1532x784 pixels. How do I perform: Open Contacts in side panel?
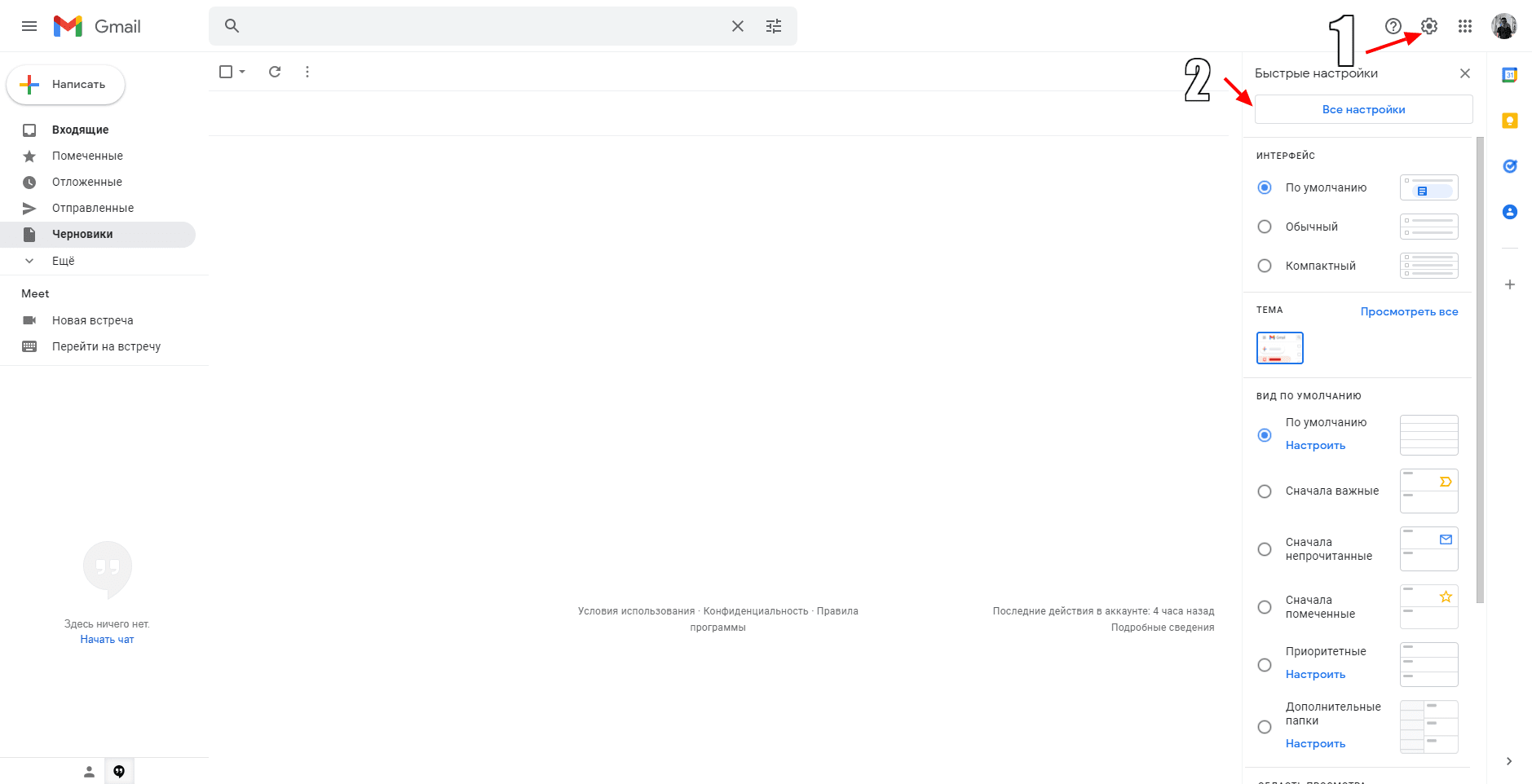point(1509,212)
